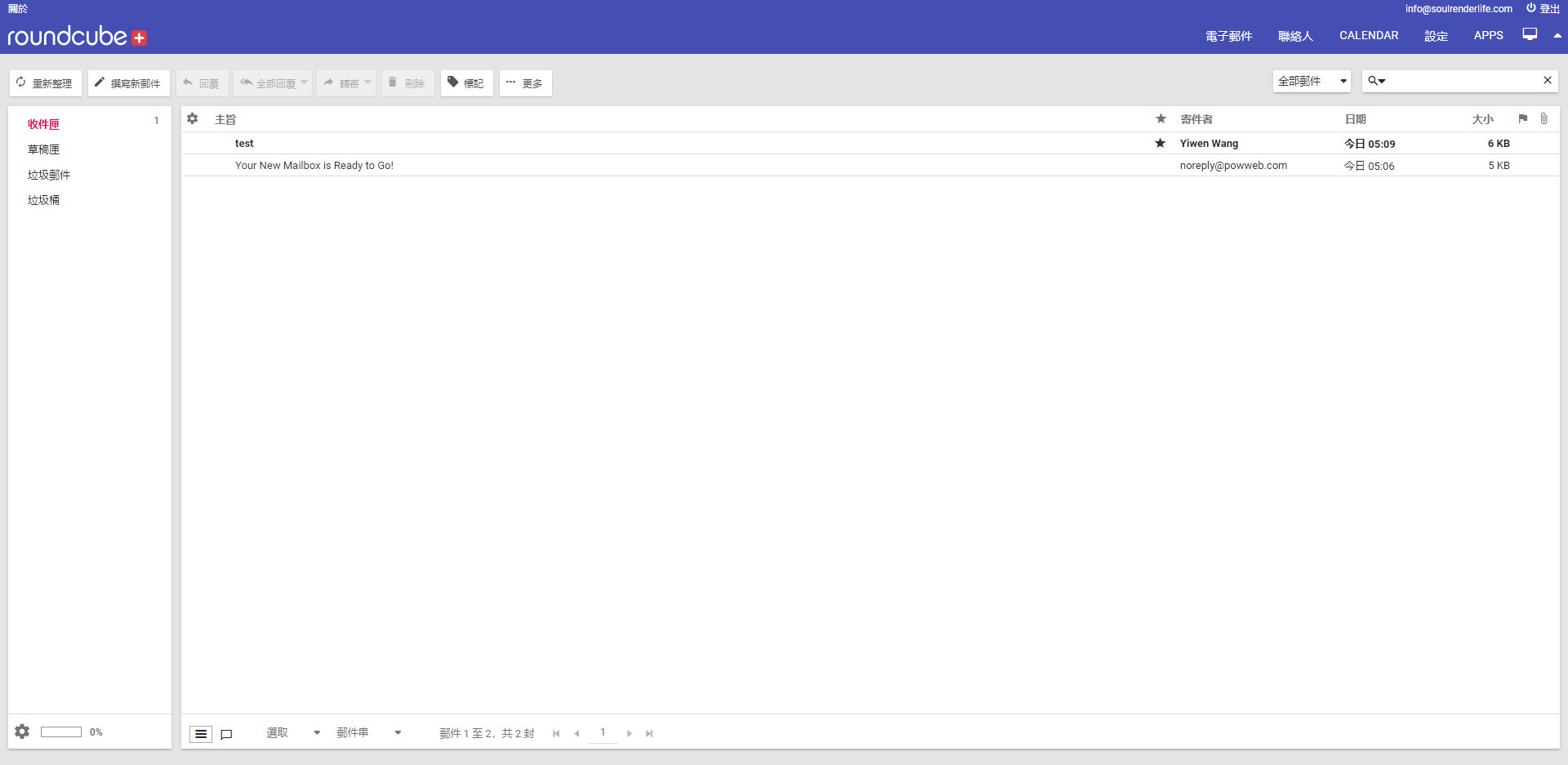The height and width of the screenshot is (765, 1568).
Task: Select the 草稿匣 drafts folder
Action: coord(43,149)
